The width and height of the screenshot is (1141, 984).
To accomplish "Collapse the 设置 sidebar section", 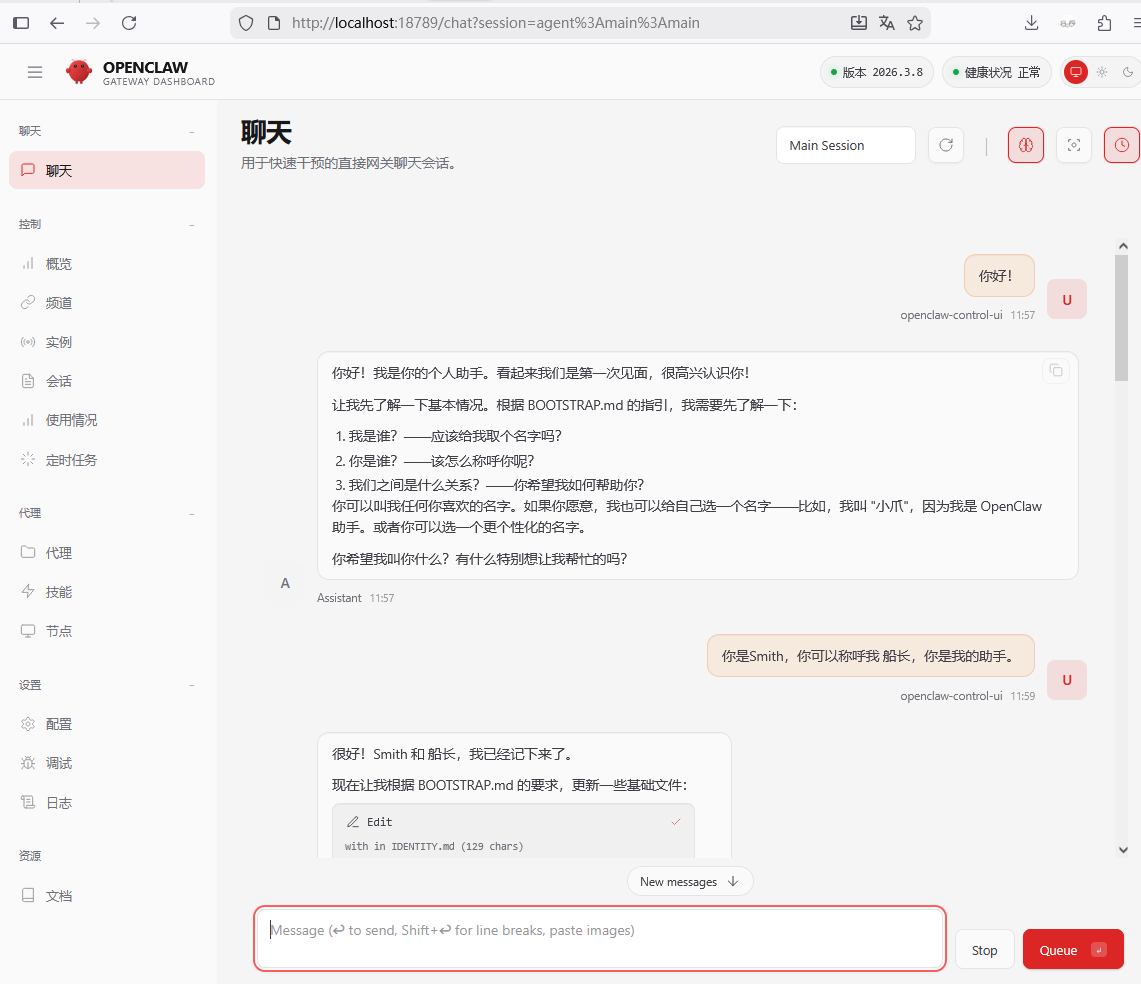I will [192, 685].
